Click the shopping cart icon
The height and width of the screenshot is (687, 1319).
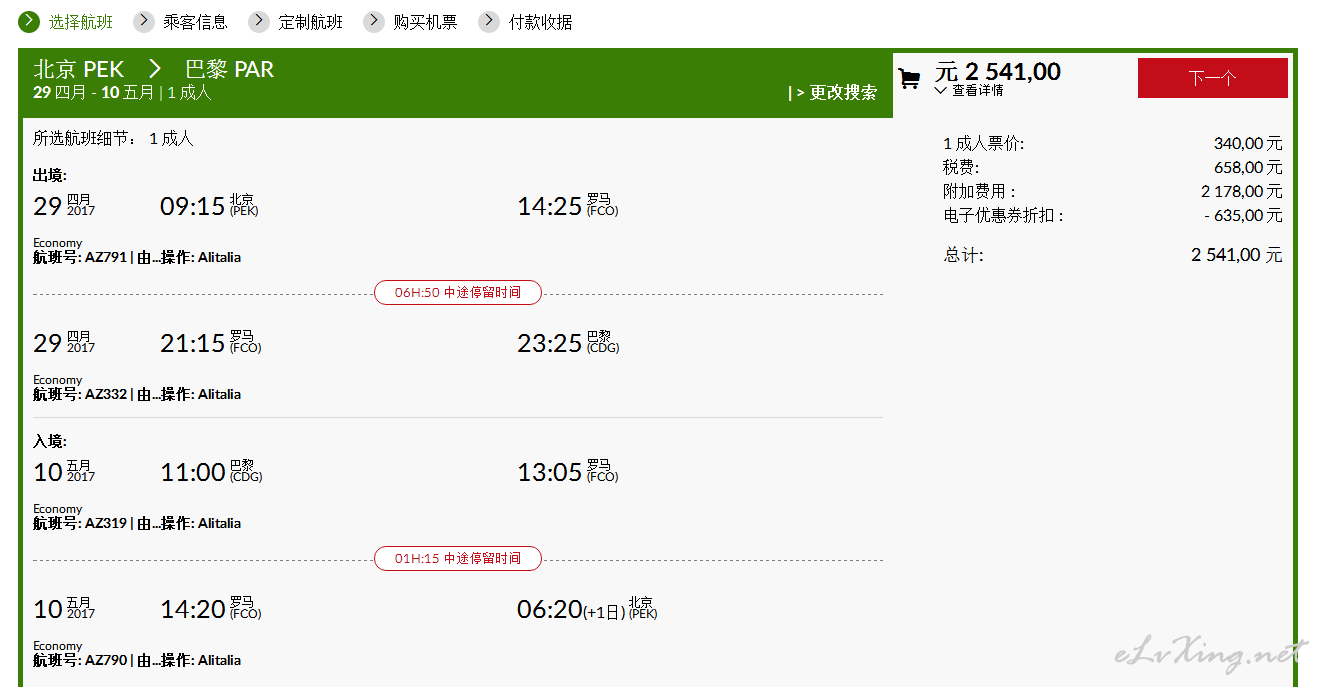[909, 79]
